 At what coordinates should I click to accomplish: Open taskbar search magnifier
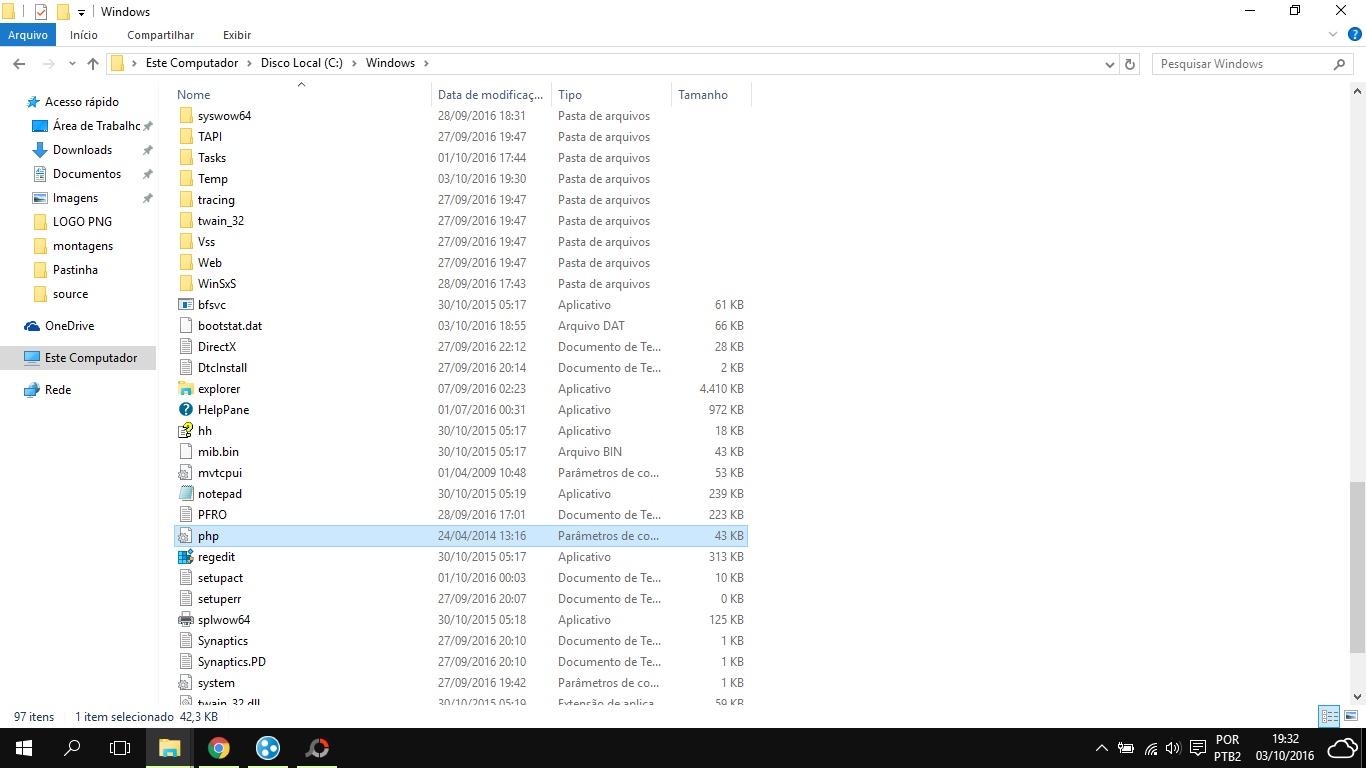72,748
